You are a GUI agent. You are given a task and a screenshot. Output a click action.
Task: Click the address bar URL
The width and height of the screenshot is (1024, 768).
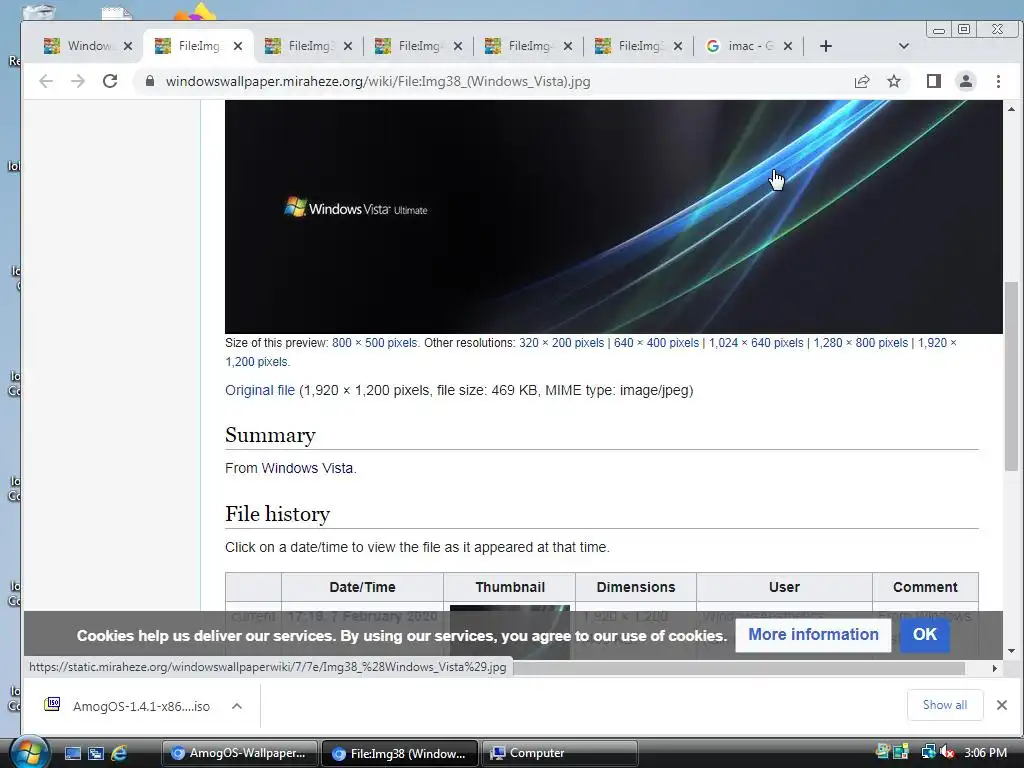[x=377, y=82]
